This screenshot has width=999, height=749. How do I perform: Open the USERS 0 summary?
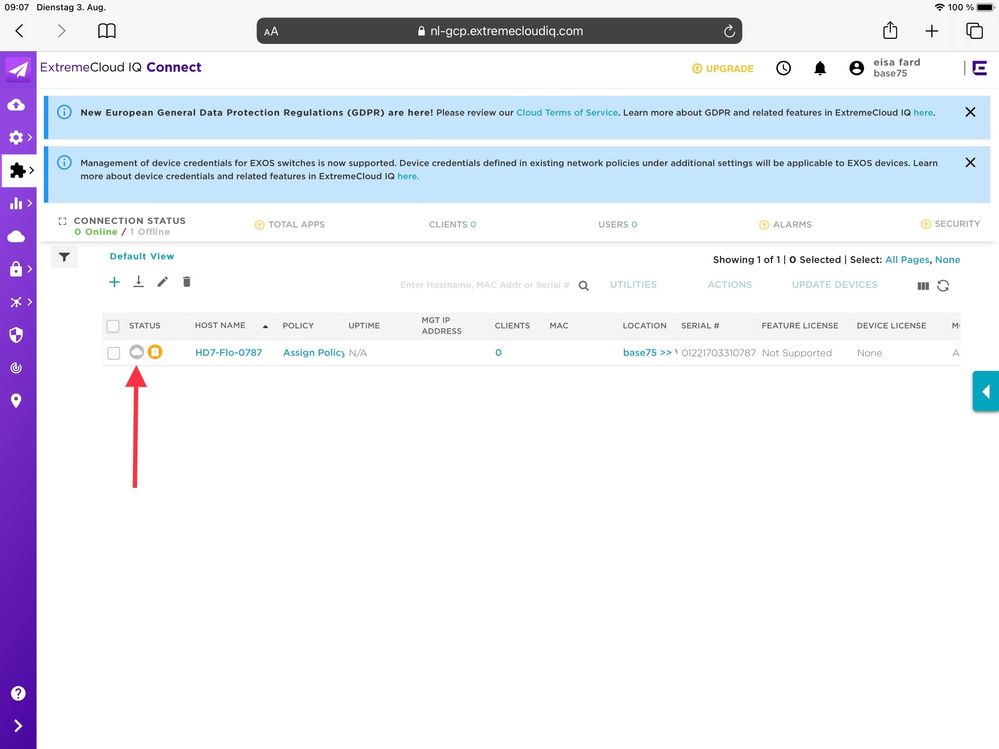tap(617, 224)
